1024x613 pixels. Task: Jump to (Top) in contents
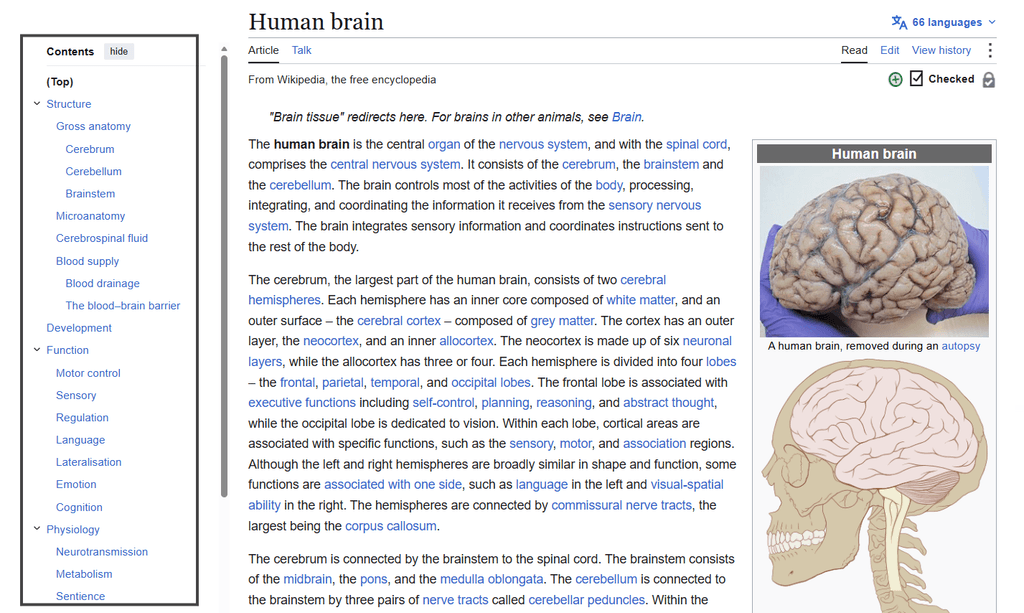pyautogui.click(x=59, y=82)
